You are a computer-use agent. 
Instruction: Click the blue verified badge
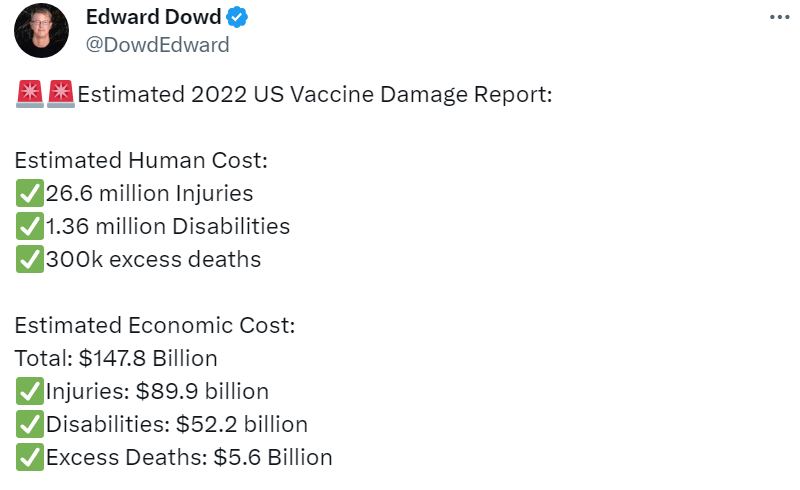pos(238,17)
